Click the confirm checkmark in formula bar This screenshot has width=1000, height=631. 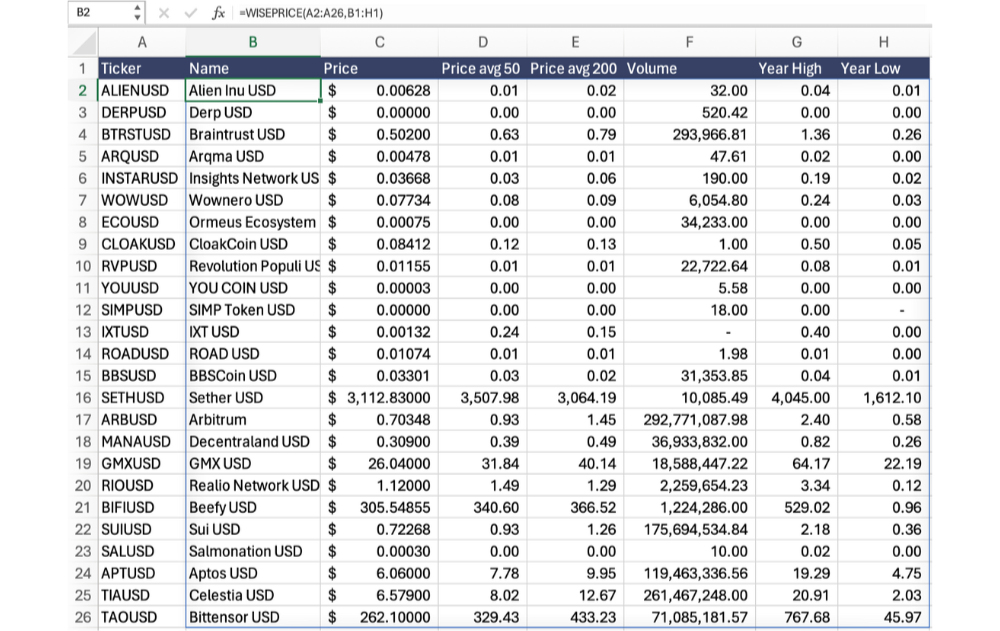[190, 13]
